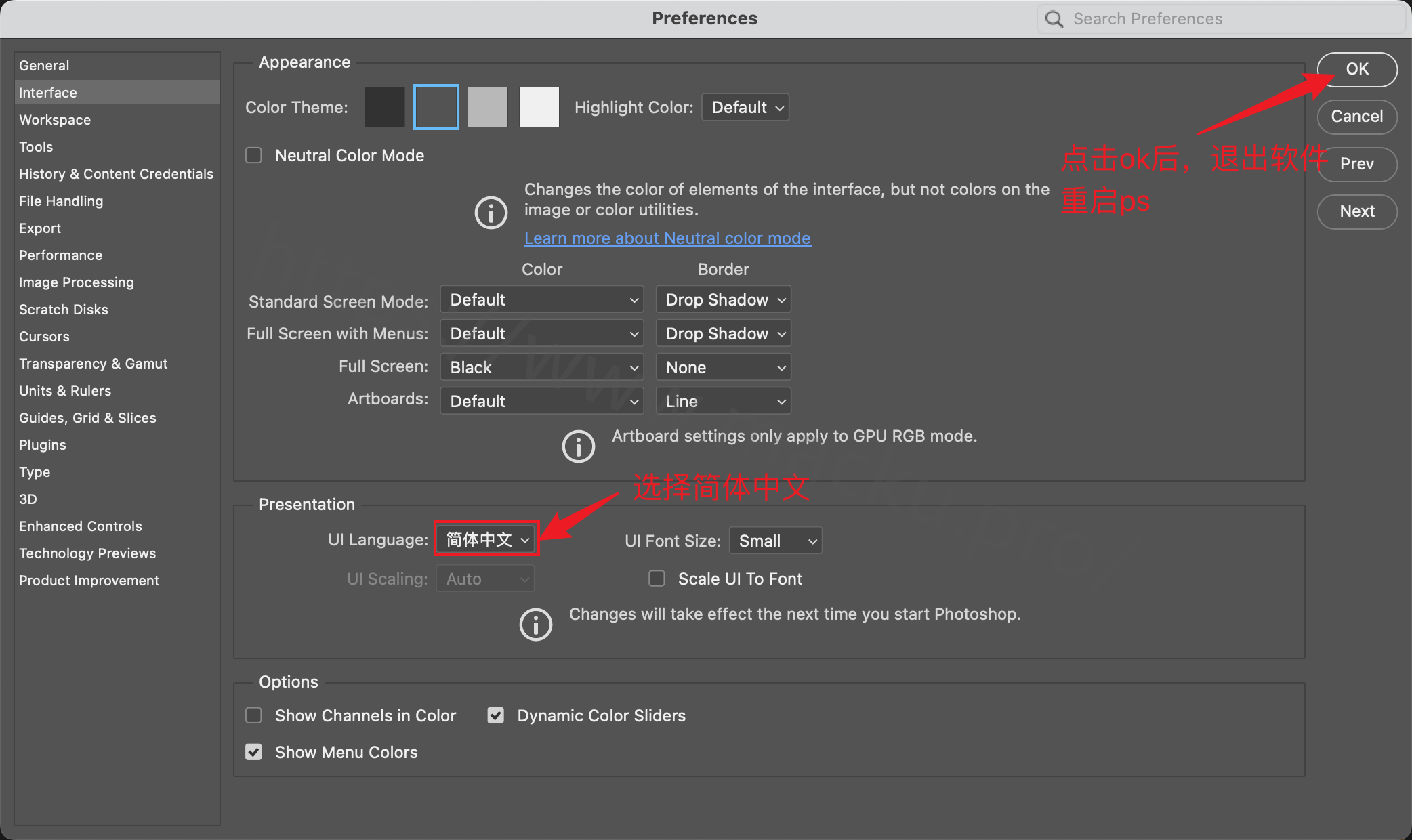Viewport: 1412px width, 840px height.
Task: Select Workspace in the preferences sidebar
Action: [55, 119]
